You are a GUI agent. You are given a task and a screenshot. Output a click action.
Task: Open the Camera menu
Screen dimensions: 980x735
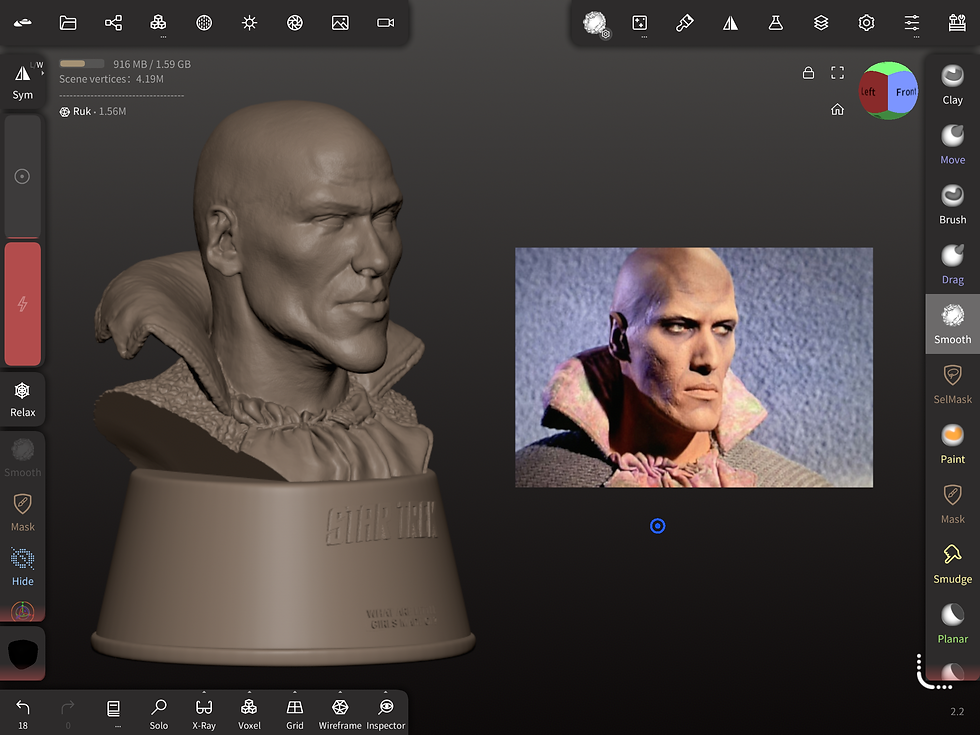386,23
